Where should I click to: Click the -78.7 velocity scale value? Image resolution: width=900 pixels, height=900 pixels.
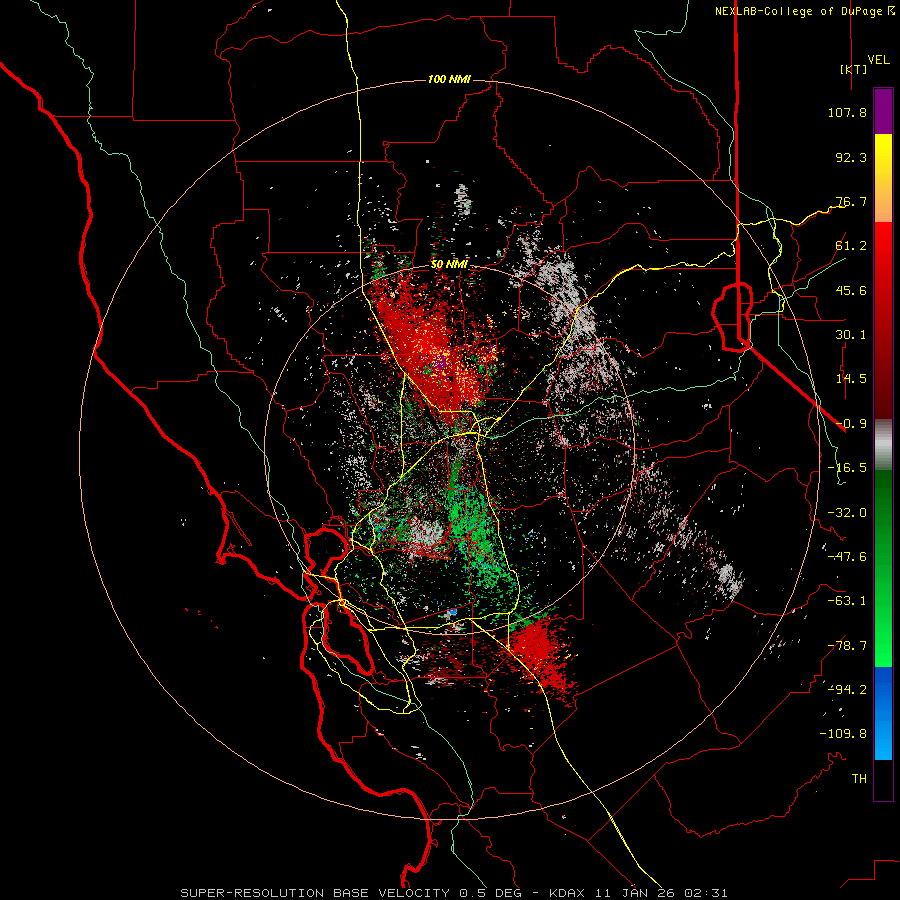(847, 646)
